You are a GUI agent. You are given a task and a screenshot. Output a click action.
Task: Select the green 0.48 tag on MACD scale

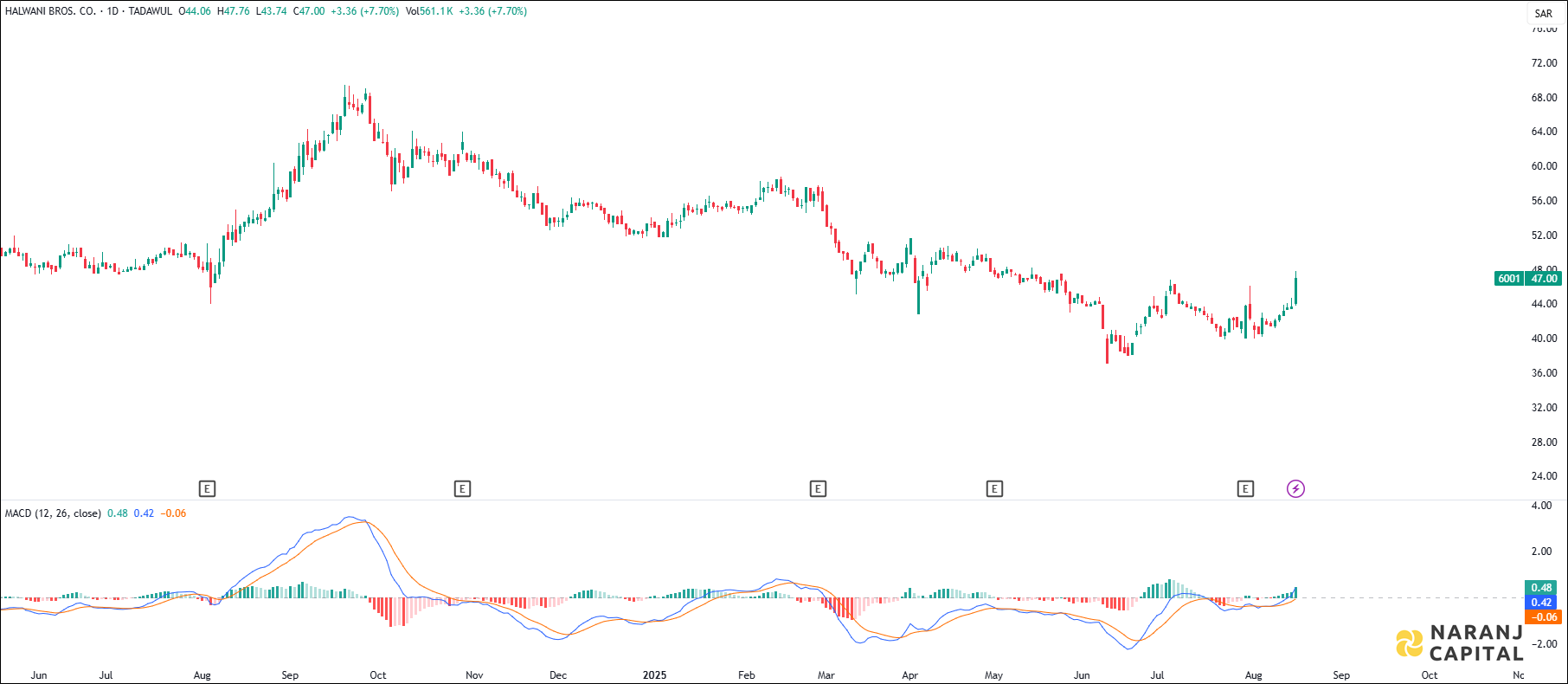(x=1541, y=588)
